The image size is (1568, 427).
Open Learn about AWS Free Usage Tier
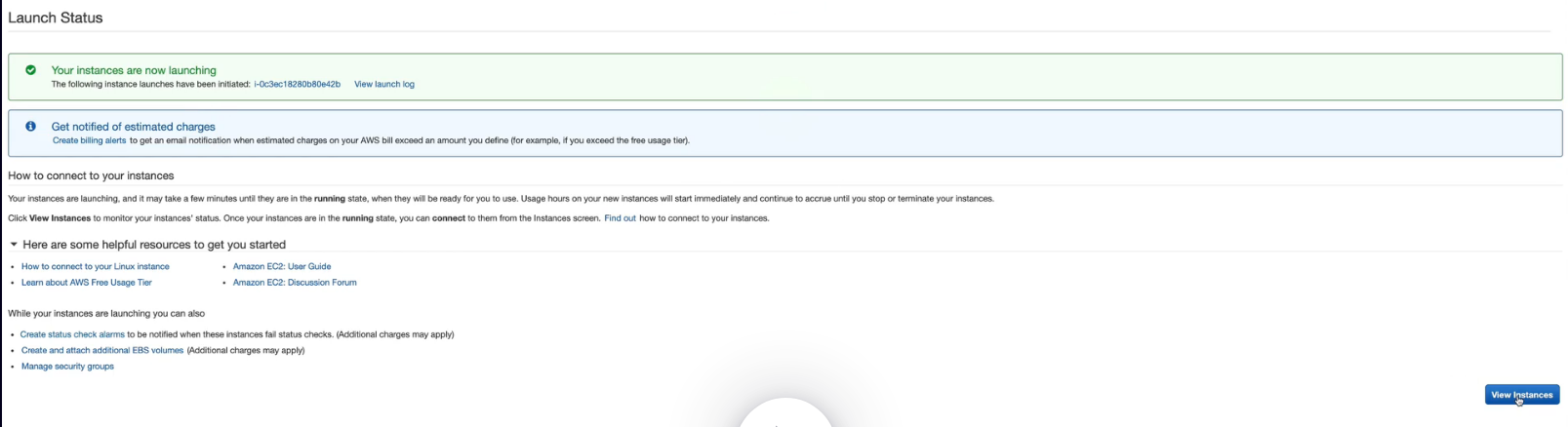pyautogui.click(x=87, y=283)
